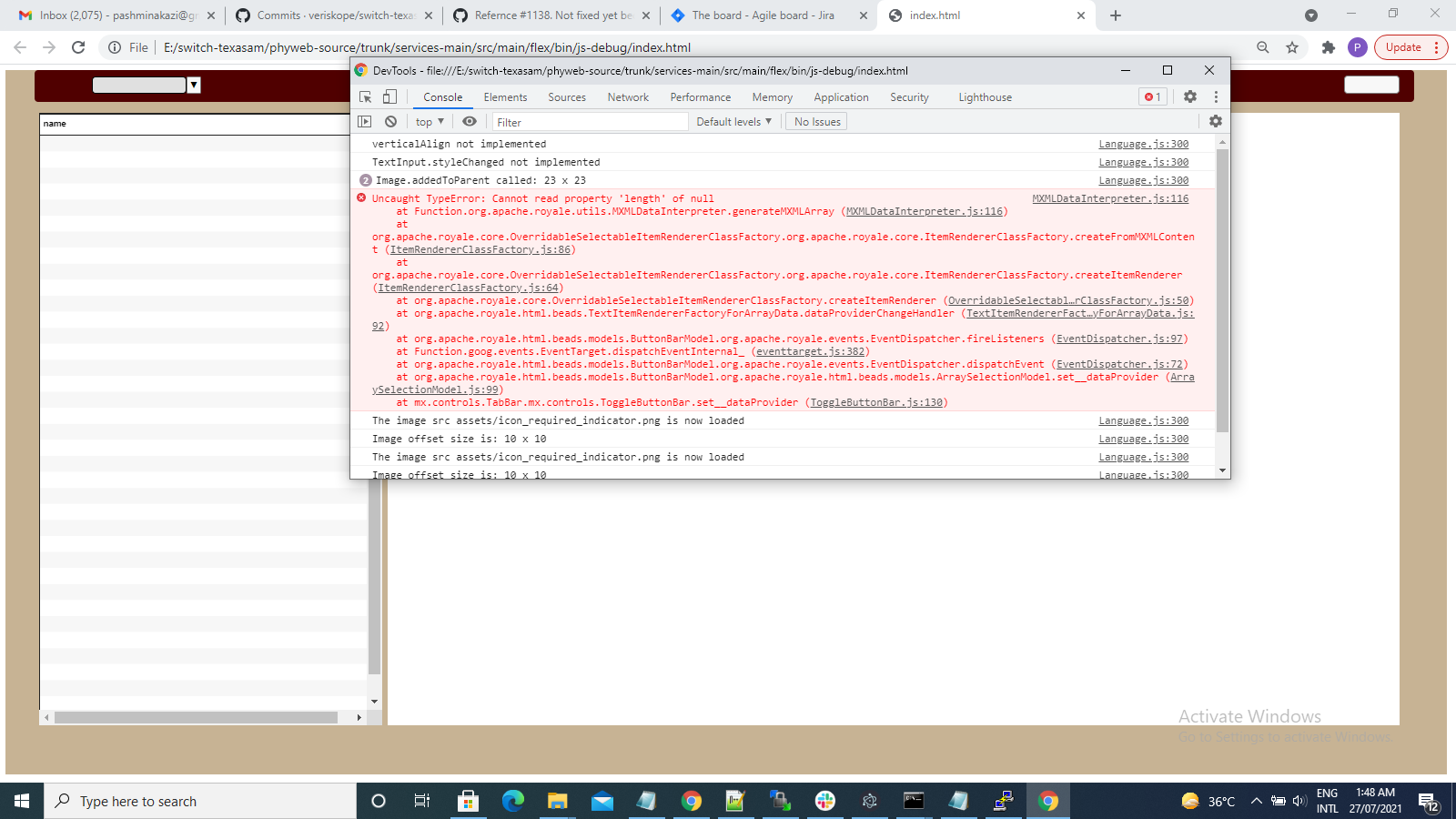Screen dimensions: 1456x819
Task: Open DevTools settings gear
Action: [1190, 96]
